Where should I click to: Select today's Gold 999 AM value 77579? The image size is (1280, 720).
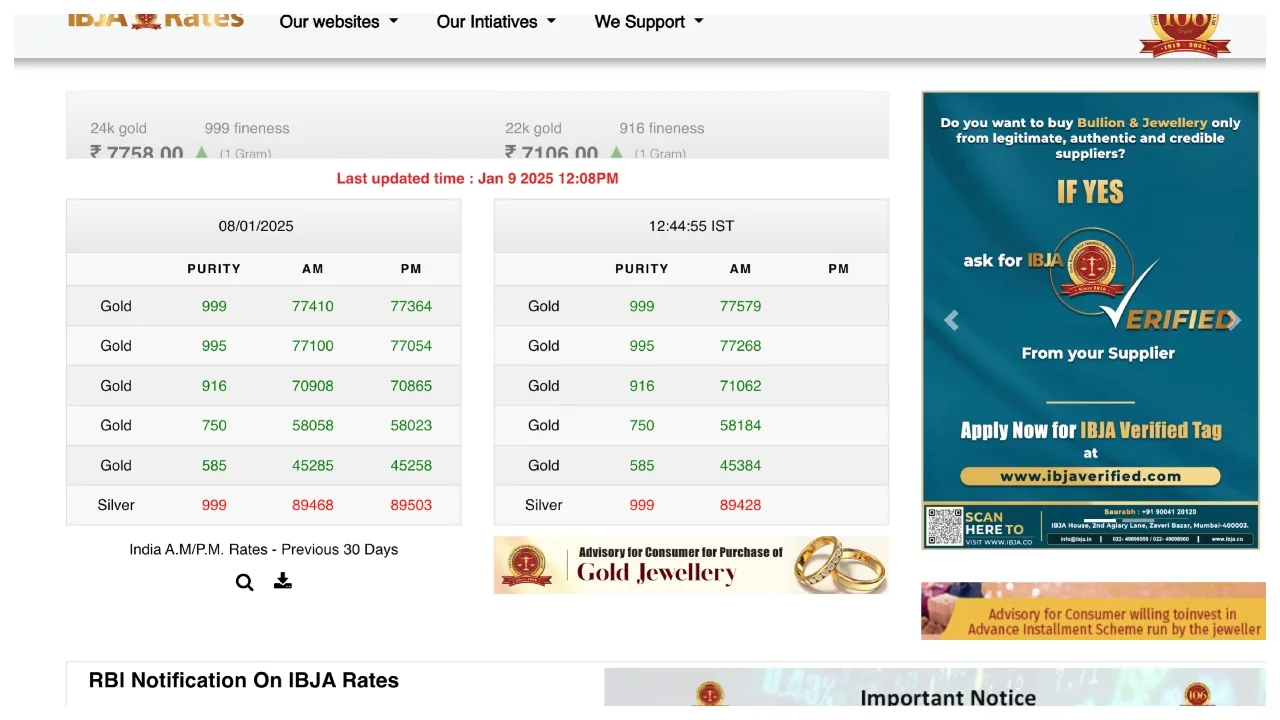point(741,306)
